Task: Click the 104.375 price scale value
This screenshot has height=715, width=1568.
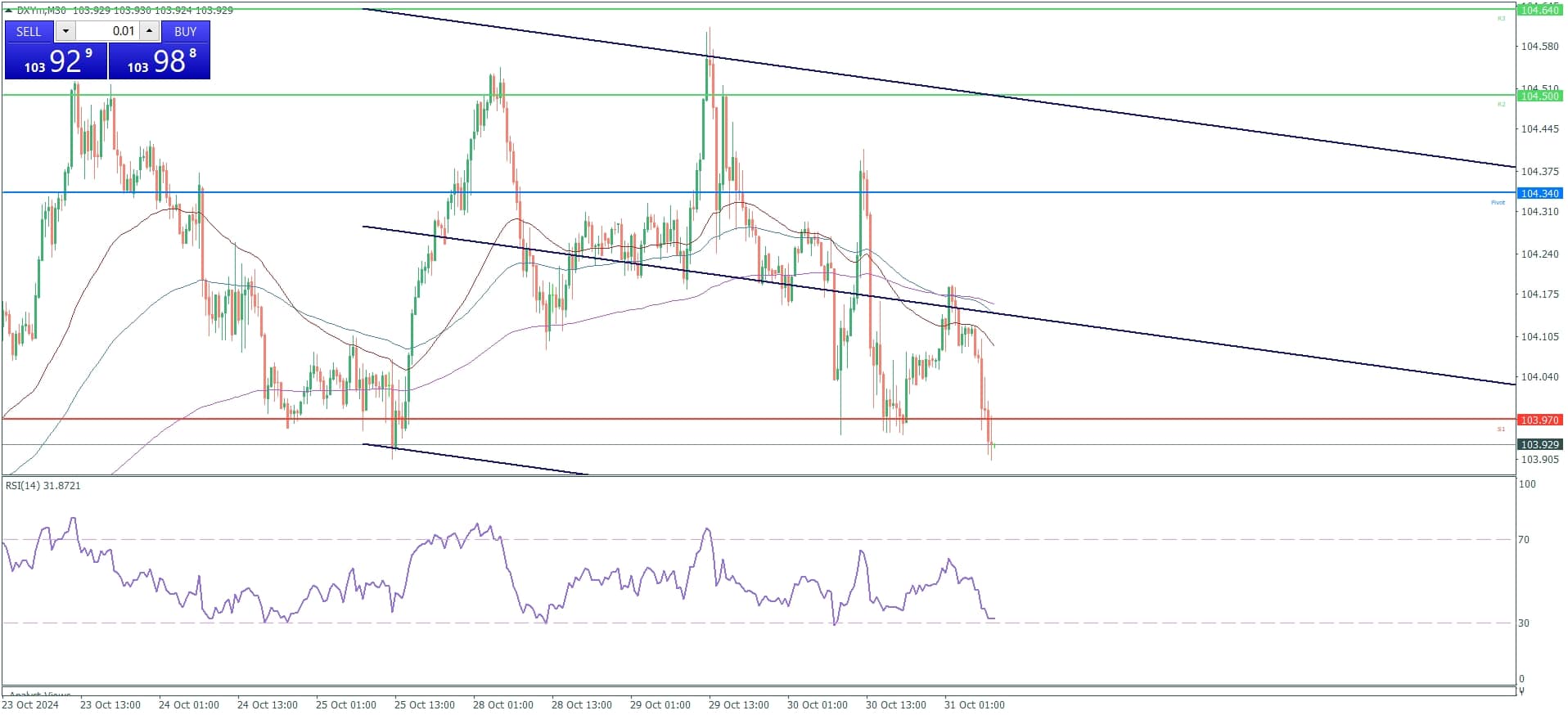Action: click(1539, 171)
